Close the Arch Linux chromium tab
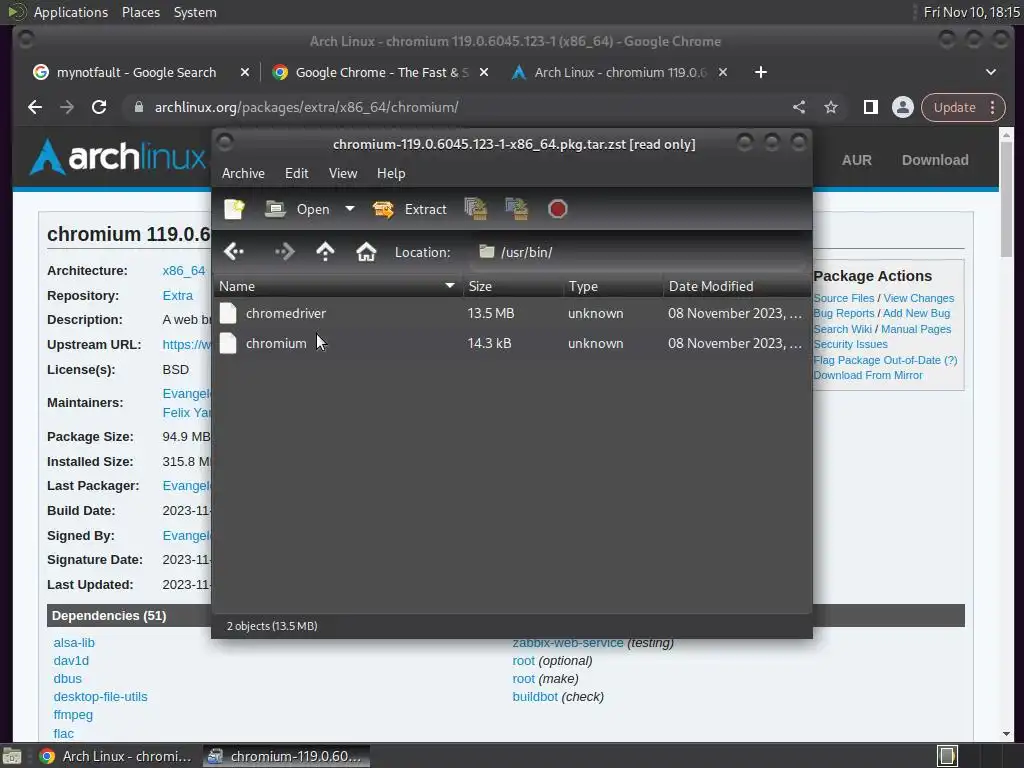 tap(723, 72)
